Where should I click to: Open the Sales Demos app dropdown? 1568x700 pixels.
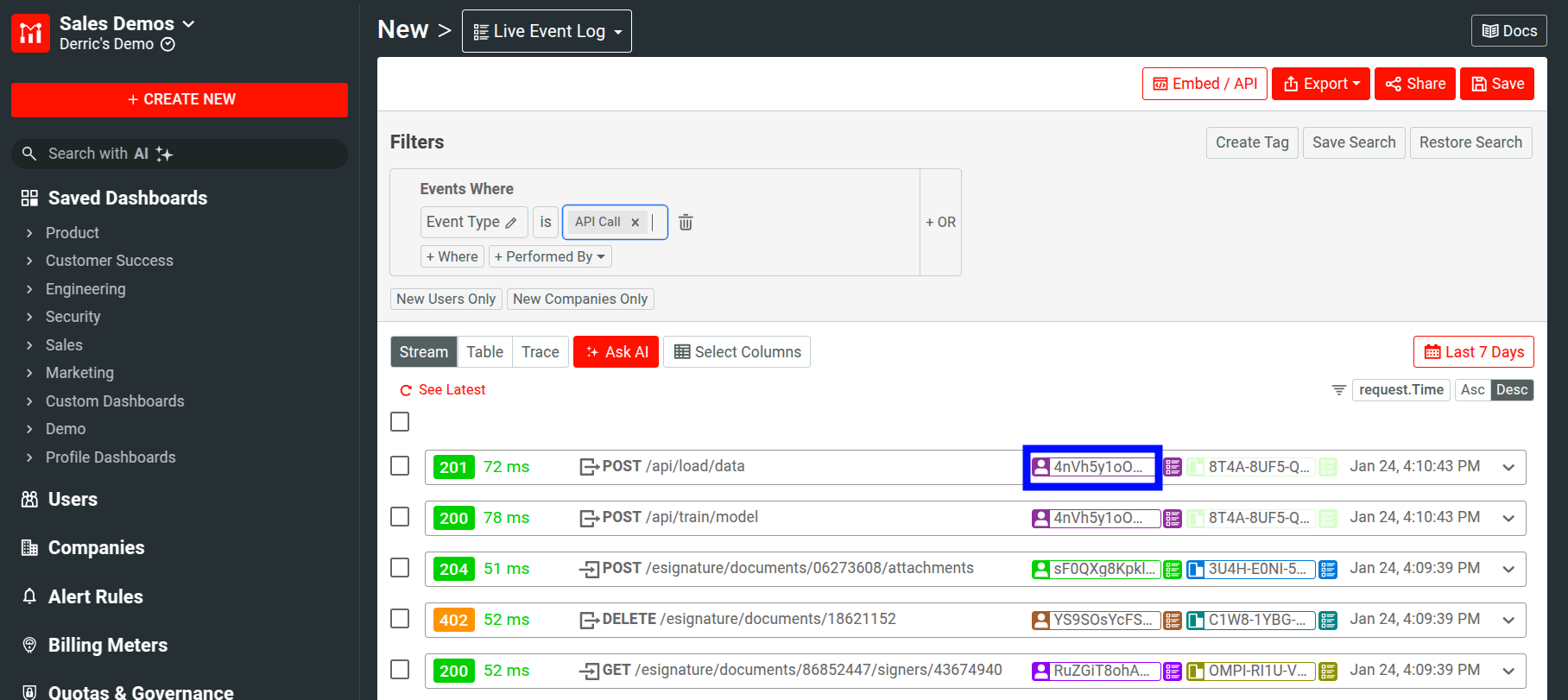127,23
